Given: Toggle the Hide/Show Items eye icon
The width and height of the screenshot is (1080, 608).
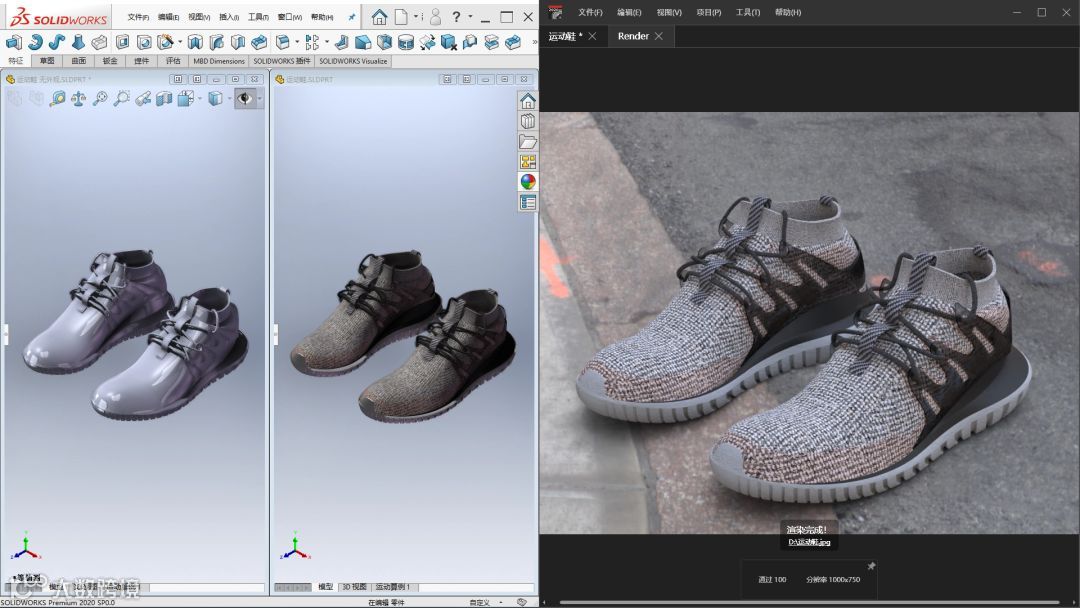Looking at the screenshot, I should pyautogui.click(x=243, y=98).
